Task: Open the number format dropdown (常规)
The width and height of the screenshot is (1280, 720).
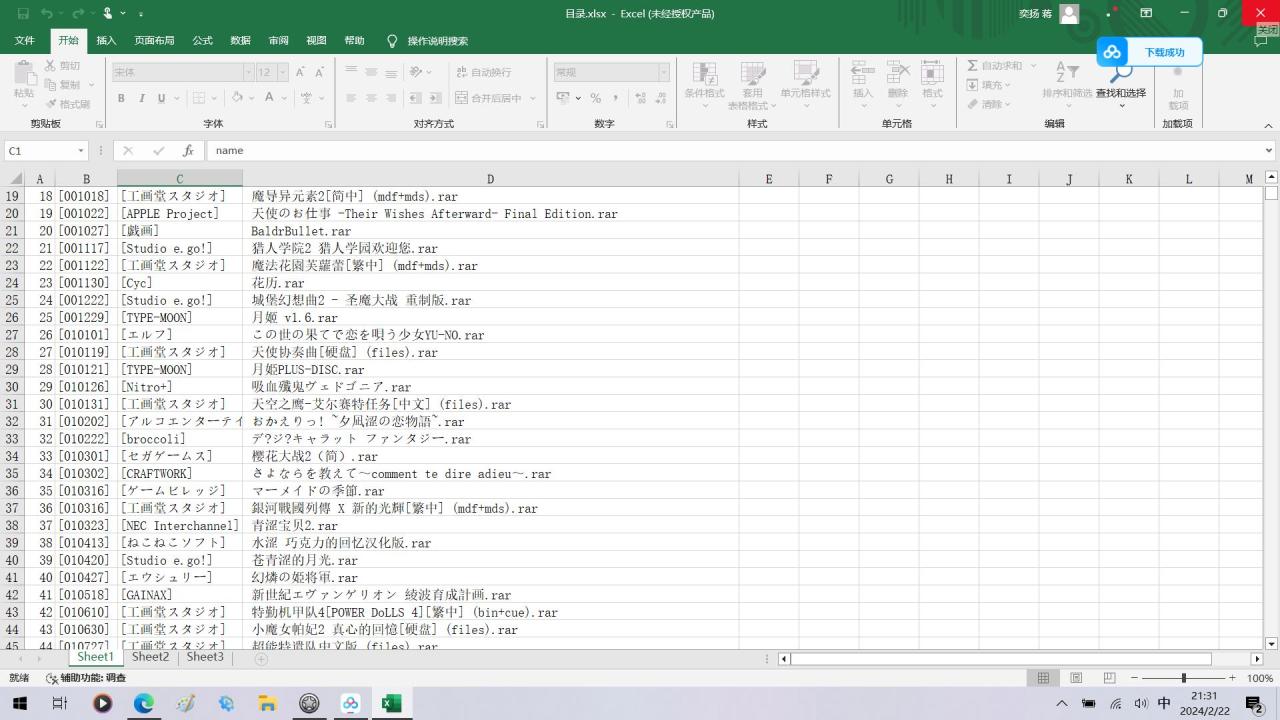Action: (x=663, y=72)
